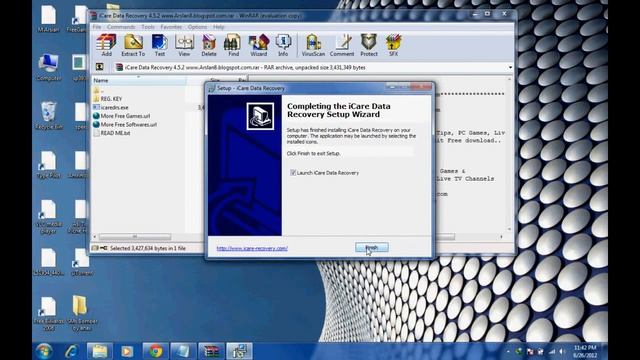The image size is (640, 360).
Task: Open the Wizard tool in WinRAR
Action: (258, 45)
